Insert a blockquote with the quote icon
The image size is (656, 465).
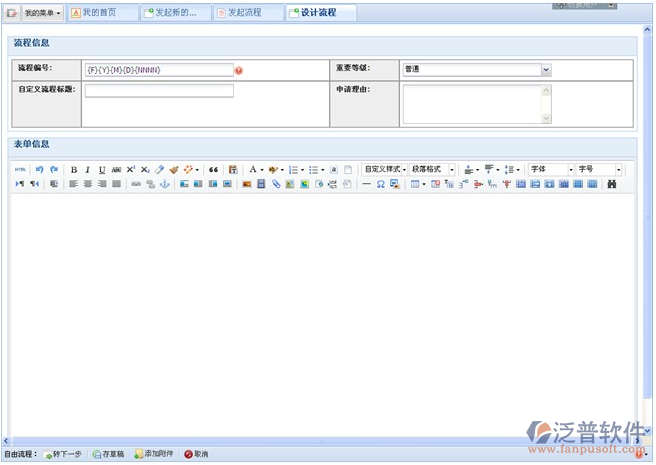(213, 170)
